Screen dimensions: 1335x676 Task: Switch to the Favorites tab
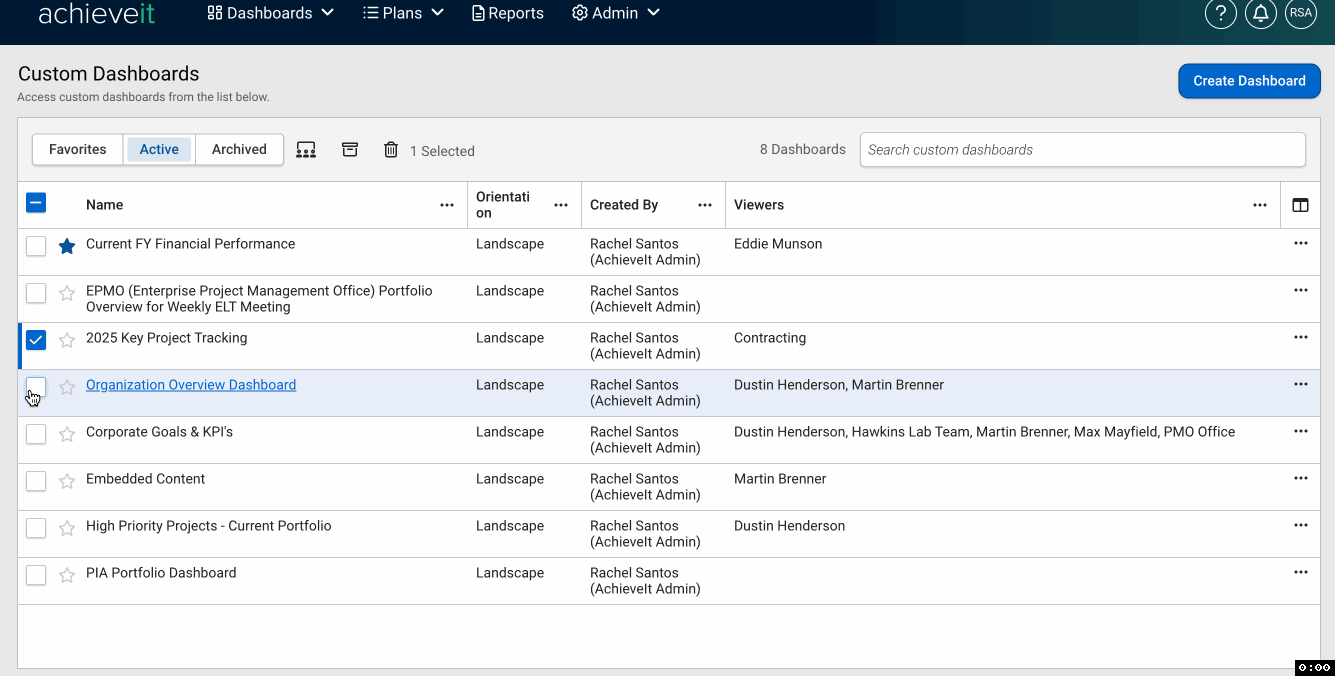click(x=78, y=150)
